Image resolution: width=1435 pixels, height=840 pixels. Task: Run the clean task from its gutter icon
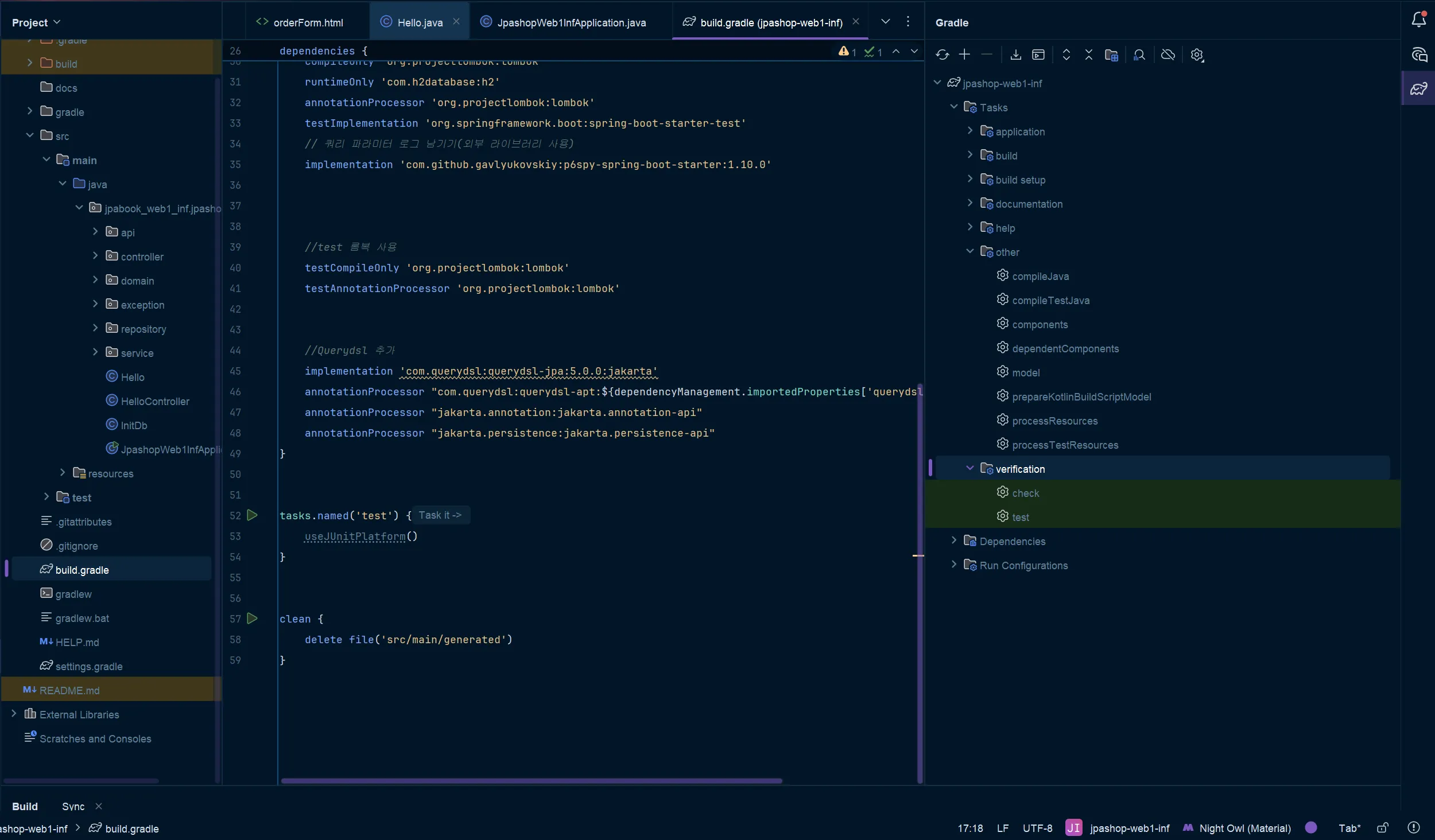click(x=253, y=618)
